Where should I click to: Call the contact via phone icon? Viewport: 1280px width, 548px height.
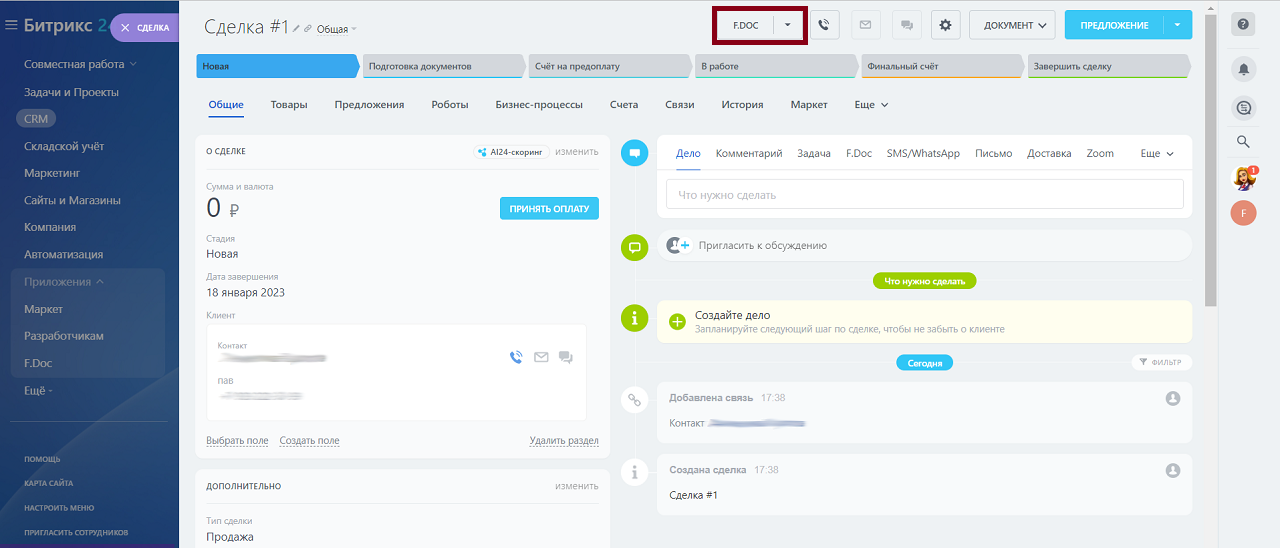(x=516, y=357)
